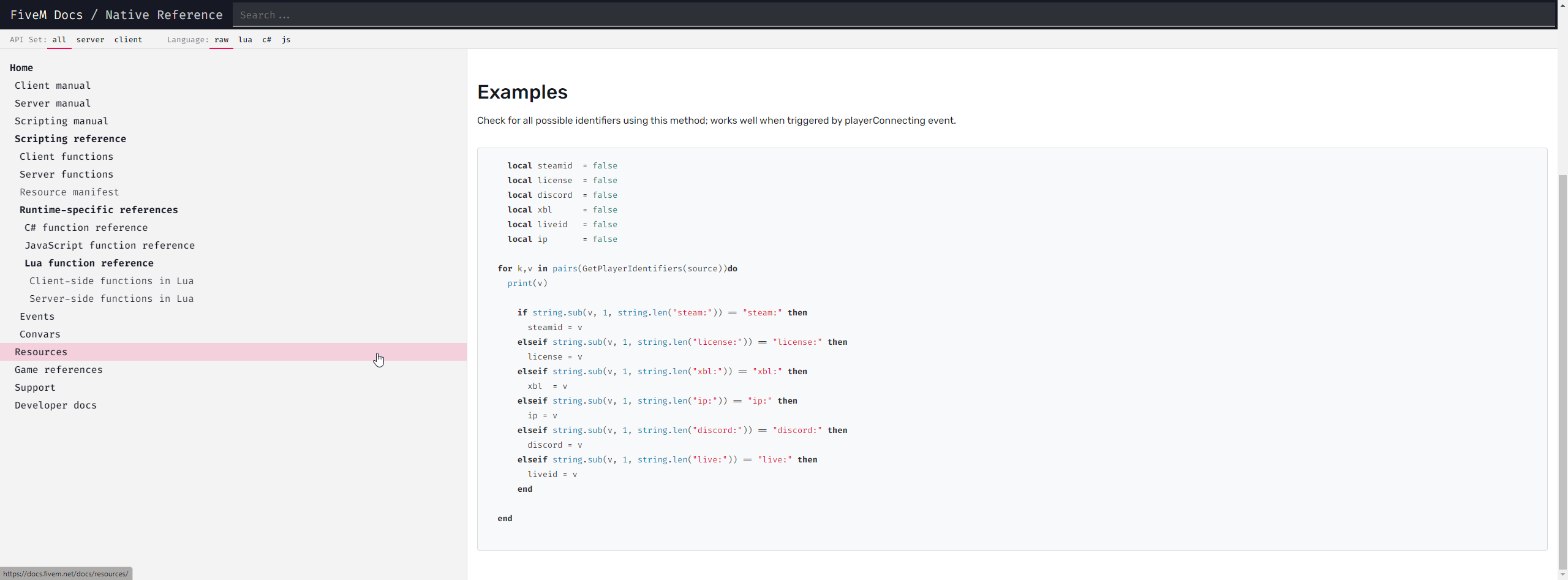This screenshot has height=580, width=1568.
Task: Open the Resources sidebar item
Action: 41,352
